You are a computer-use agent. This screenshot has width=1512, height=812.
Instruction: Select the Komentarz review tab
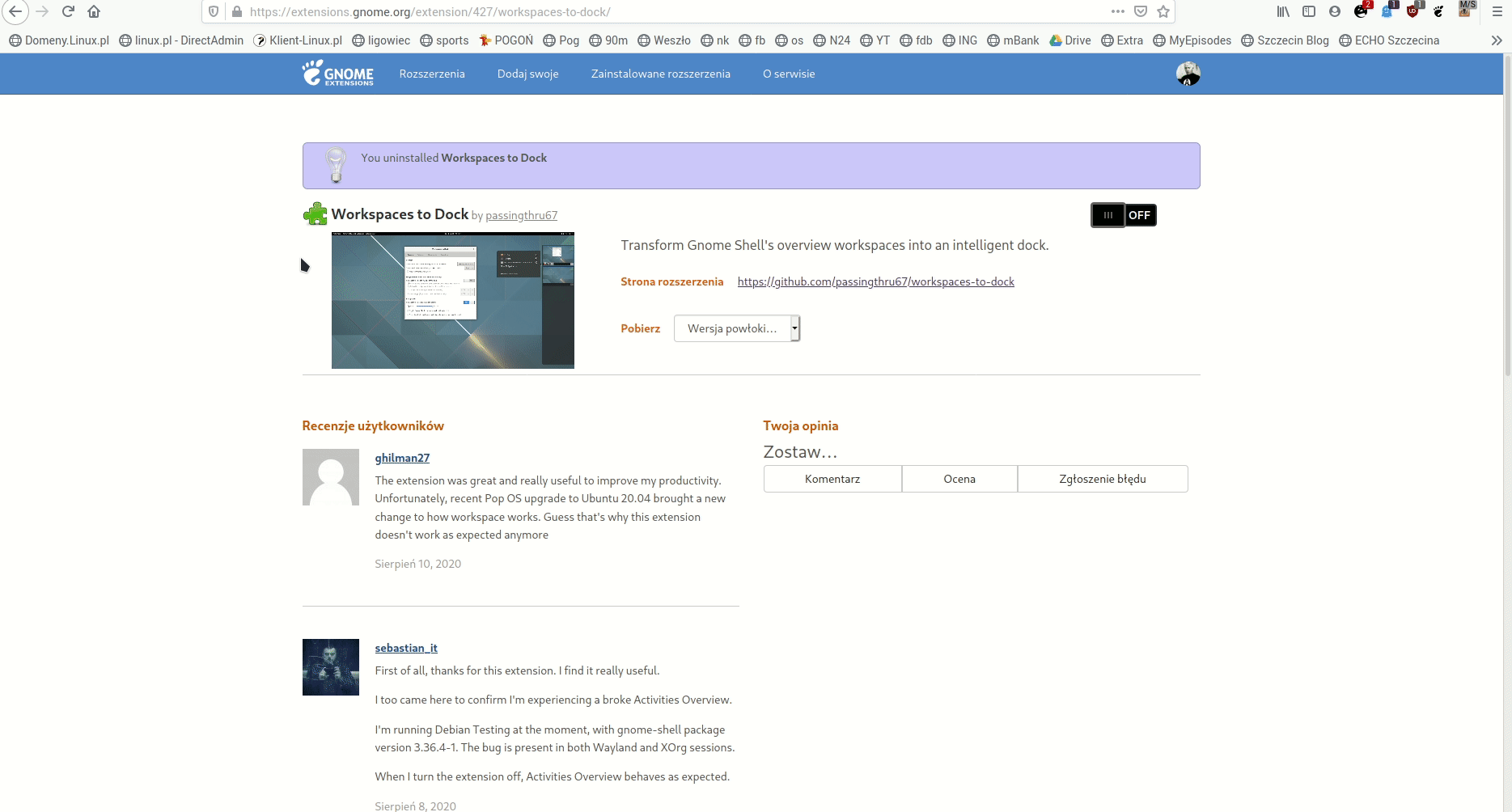(x=832, y=479)
